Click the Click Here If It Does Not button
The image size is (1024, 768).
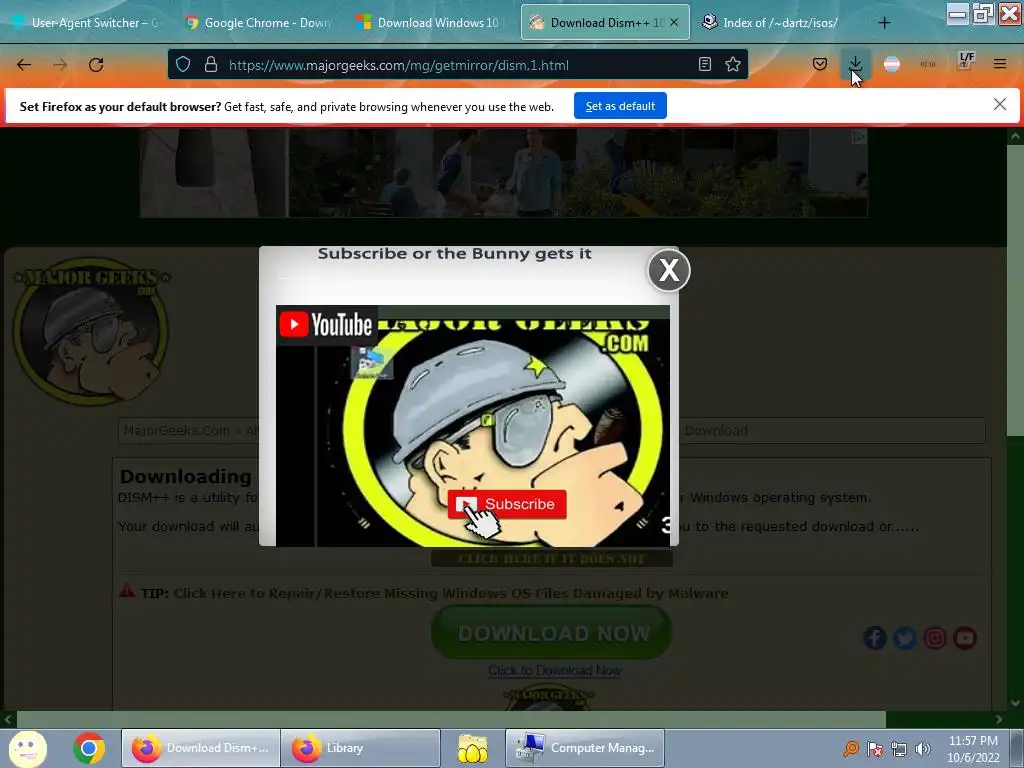552,559
